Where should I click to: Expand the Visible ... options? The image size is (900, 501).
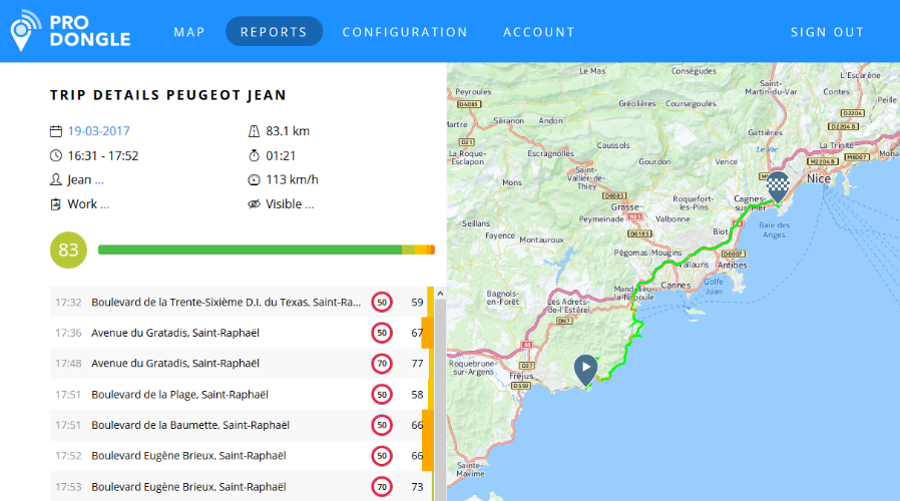pyautogui.click(x=290, y=204)
